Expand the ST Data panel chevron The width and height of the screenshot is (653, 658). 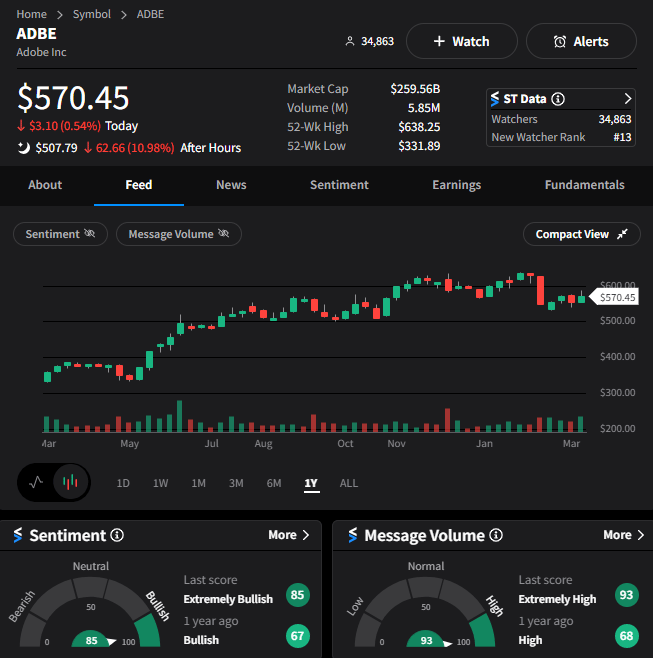[x=627, y=99]
